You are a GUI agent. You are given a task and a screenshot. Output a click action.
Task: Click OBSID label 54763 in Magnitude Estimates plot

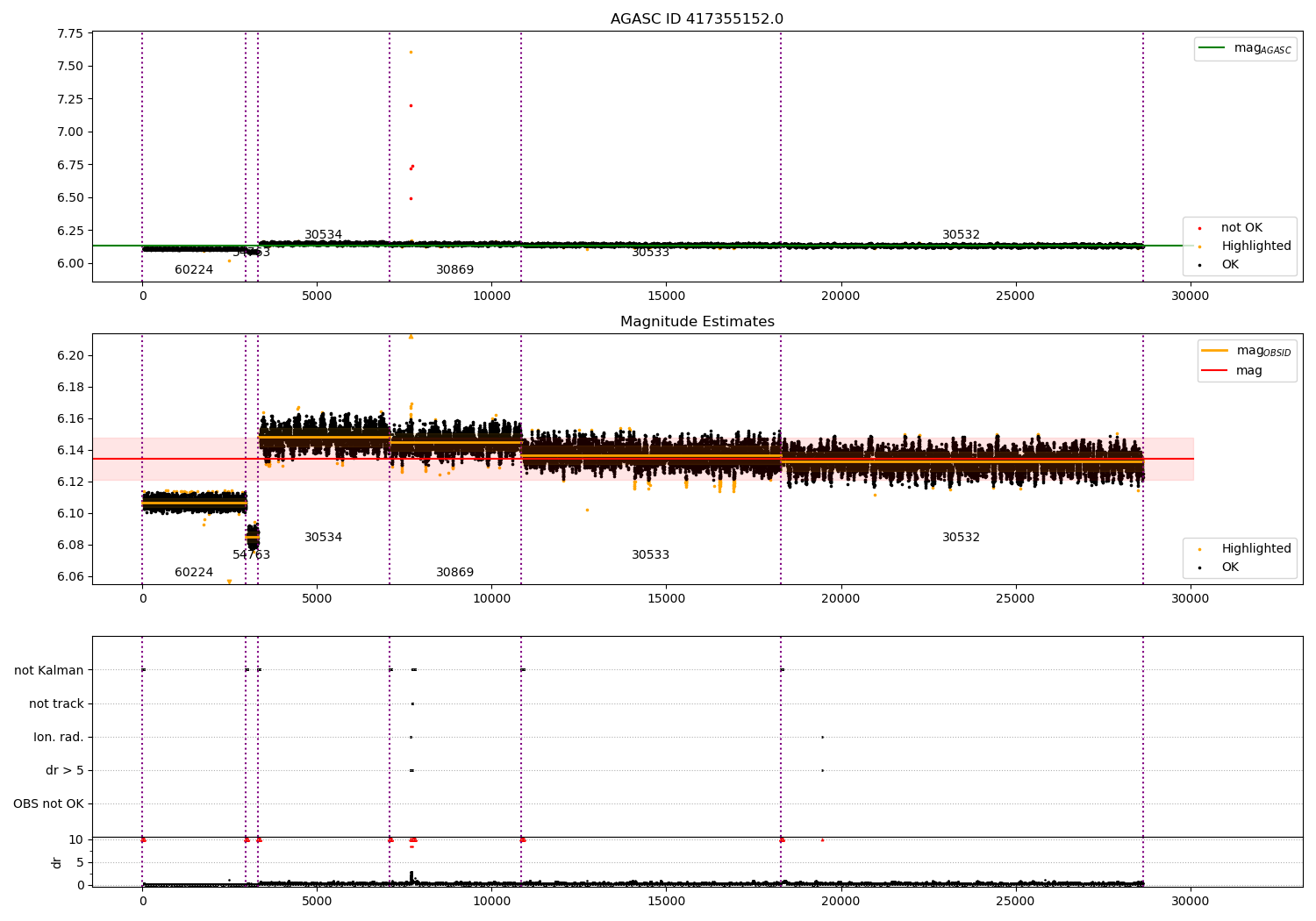pyautogui.click(x=251, y=555)
